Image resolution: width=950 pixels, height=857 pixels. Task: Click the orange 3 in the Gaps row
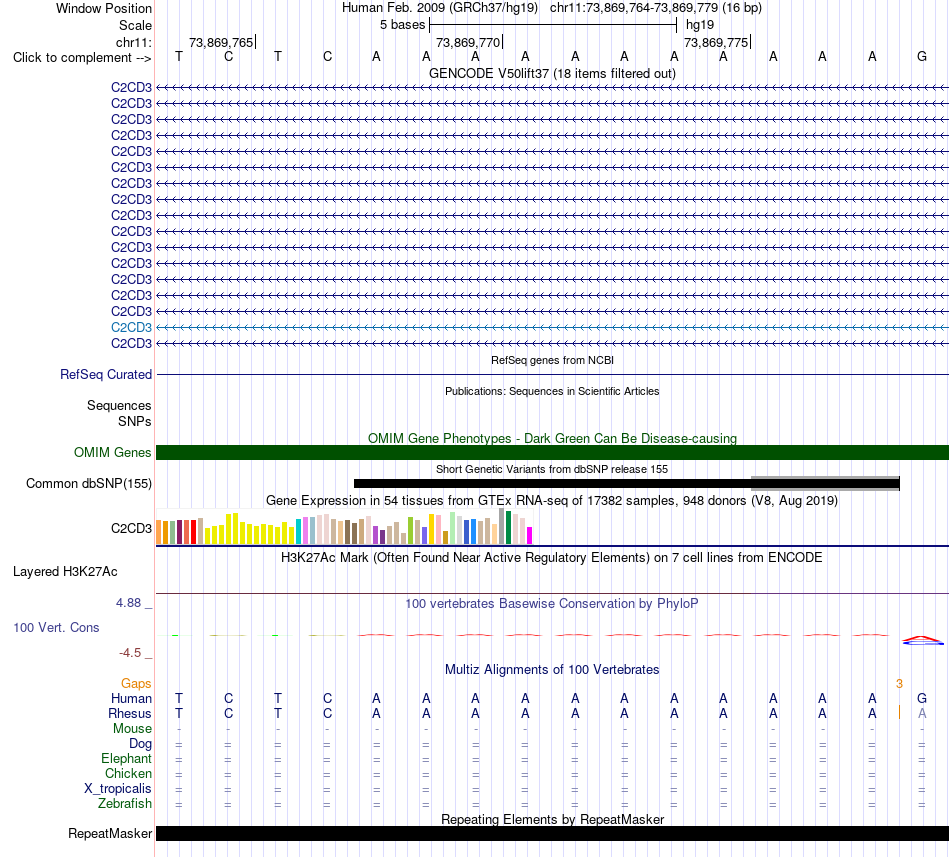(899, 683)
